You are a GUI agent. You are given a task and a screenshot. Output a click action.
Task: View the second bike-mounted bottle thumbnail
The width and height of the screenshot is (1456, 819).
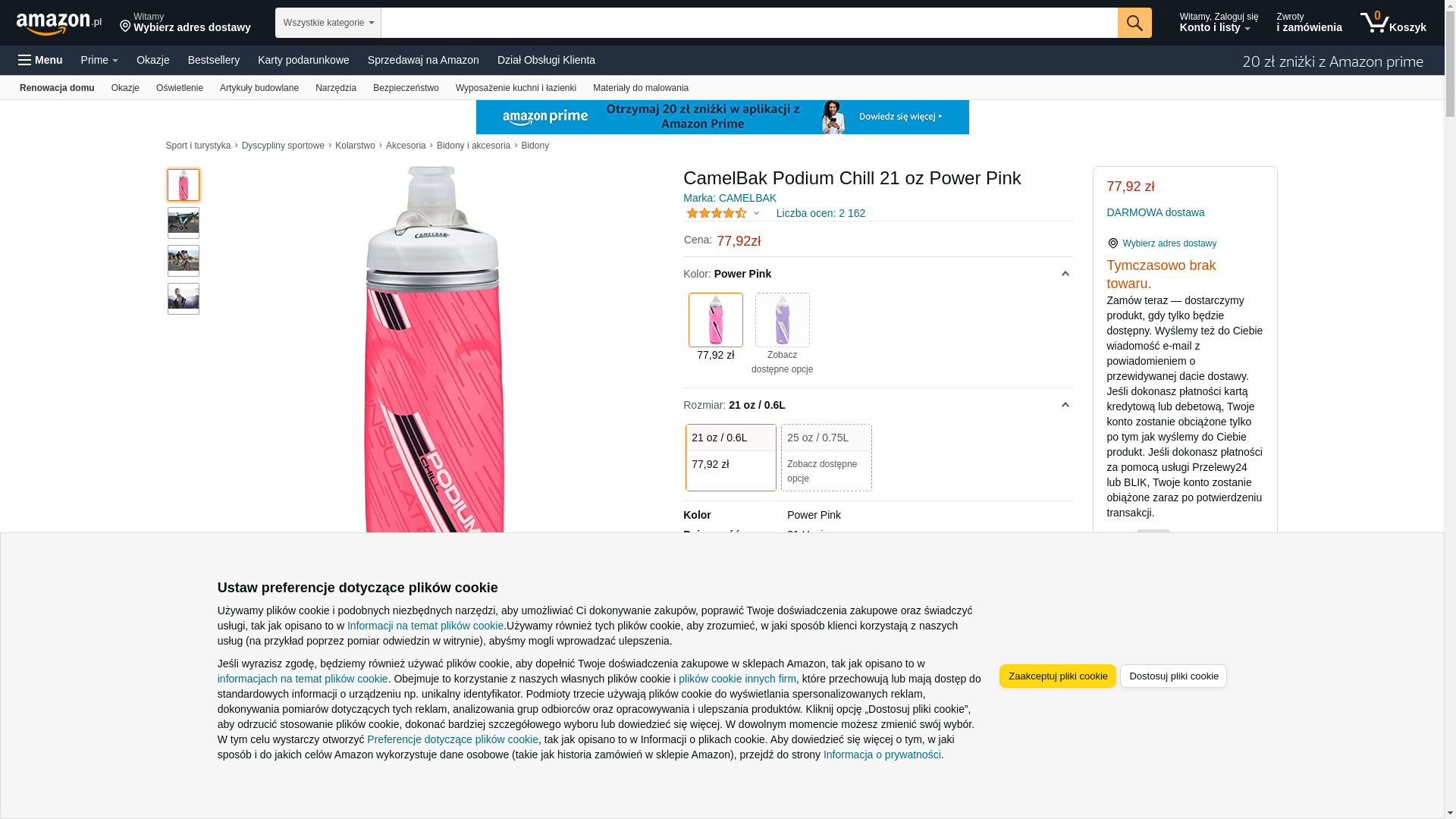click(x=184, y=223)
